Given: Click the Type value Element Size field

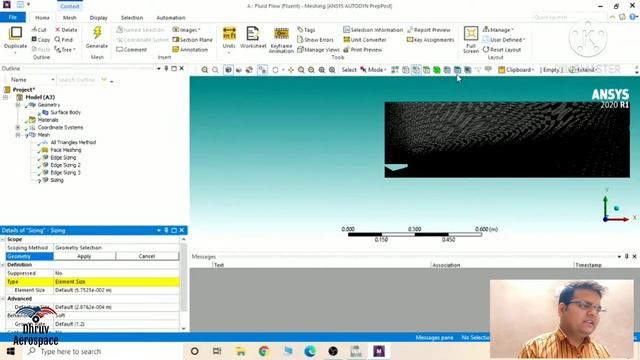Looking at the screenshot, I should pos(116,282).
